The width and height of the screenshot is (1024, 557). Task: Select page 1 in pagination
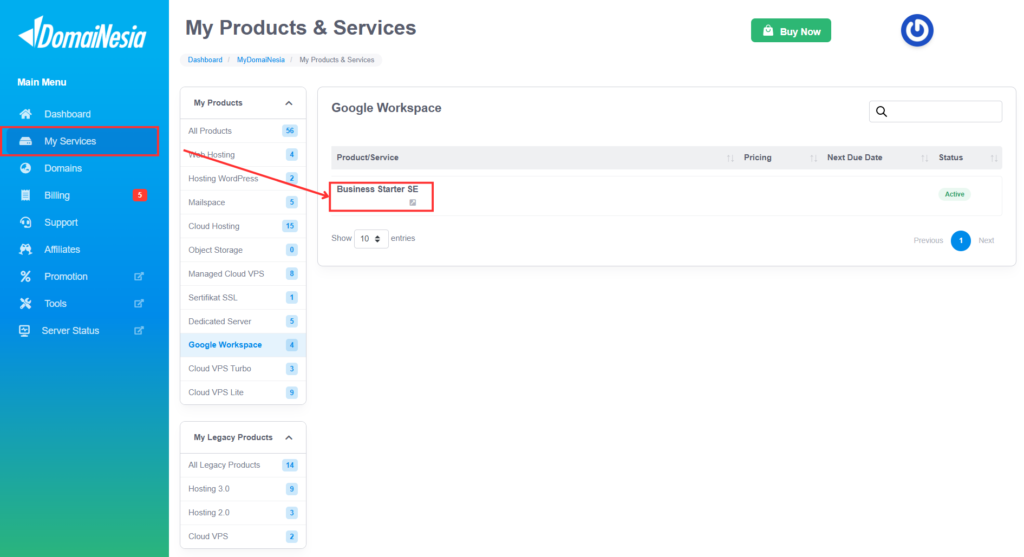click(961, 240)
